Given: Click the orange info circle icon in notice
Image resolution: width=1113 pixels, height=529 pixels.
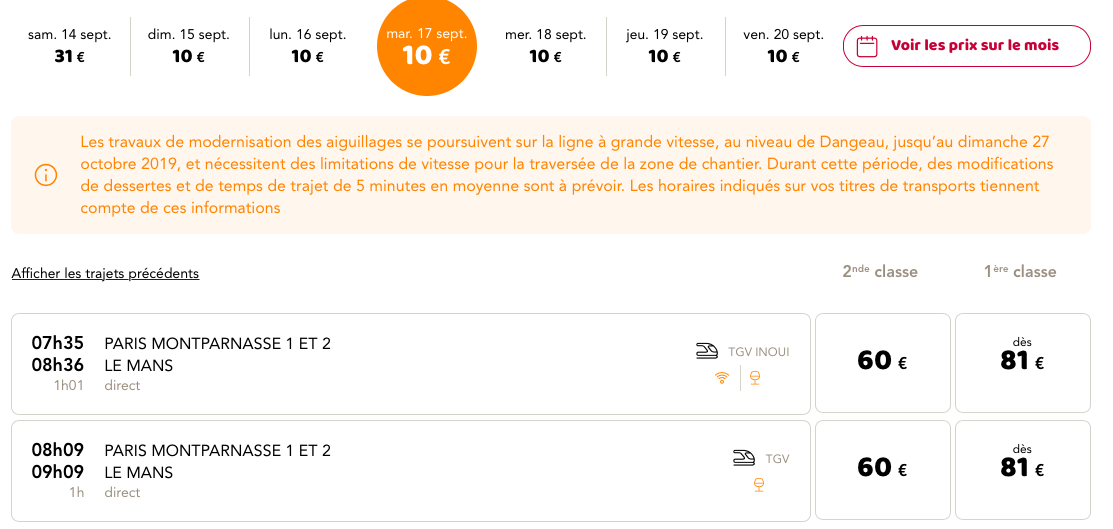Looking at the screenshot, I should 46,175.
